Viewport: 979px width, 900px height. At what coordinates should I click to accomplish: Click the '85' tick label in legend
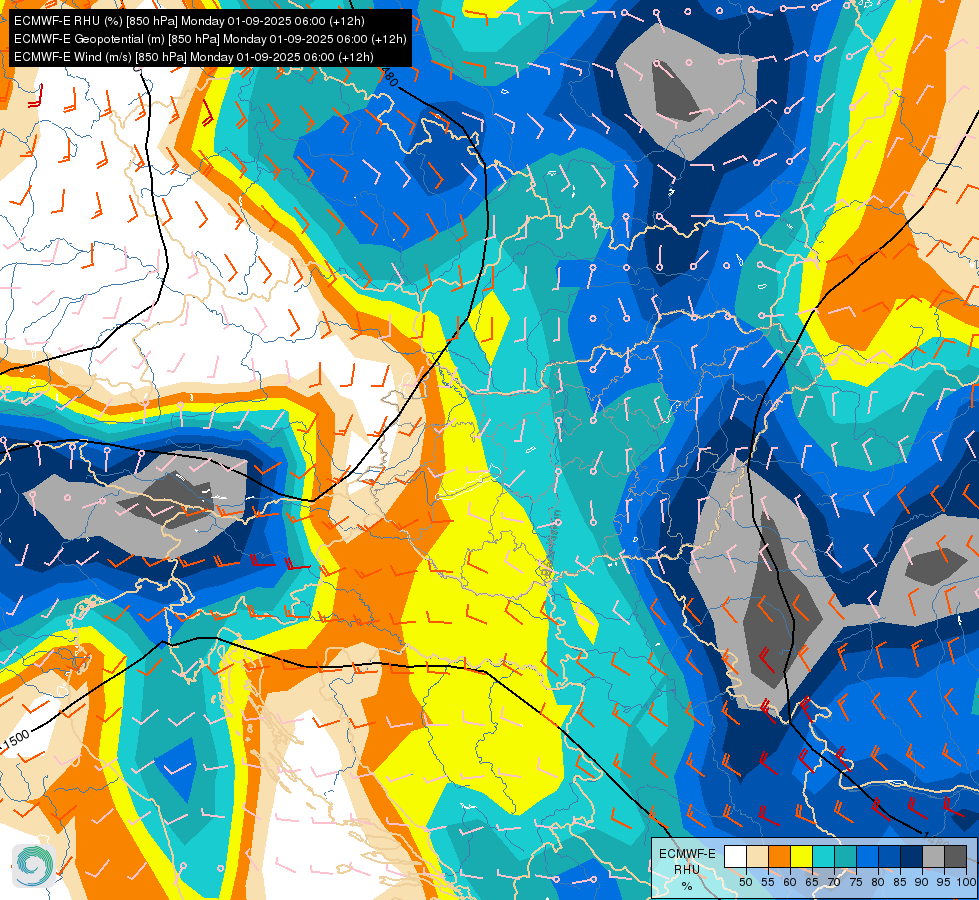(x=900, y=883)
